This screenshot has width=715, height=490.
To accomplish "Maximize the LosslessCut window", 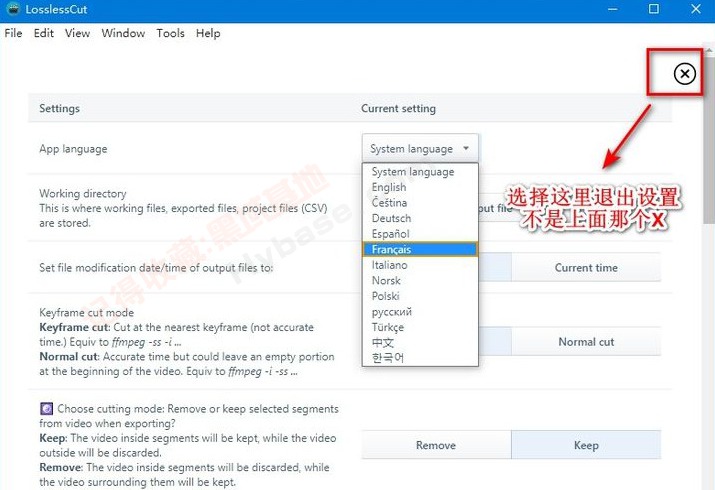I will [654, 9].
